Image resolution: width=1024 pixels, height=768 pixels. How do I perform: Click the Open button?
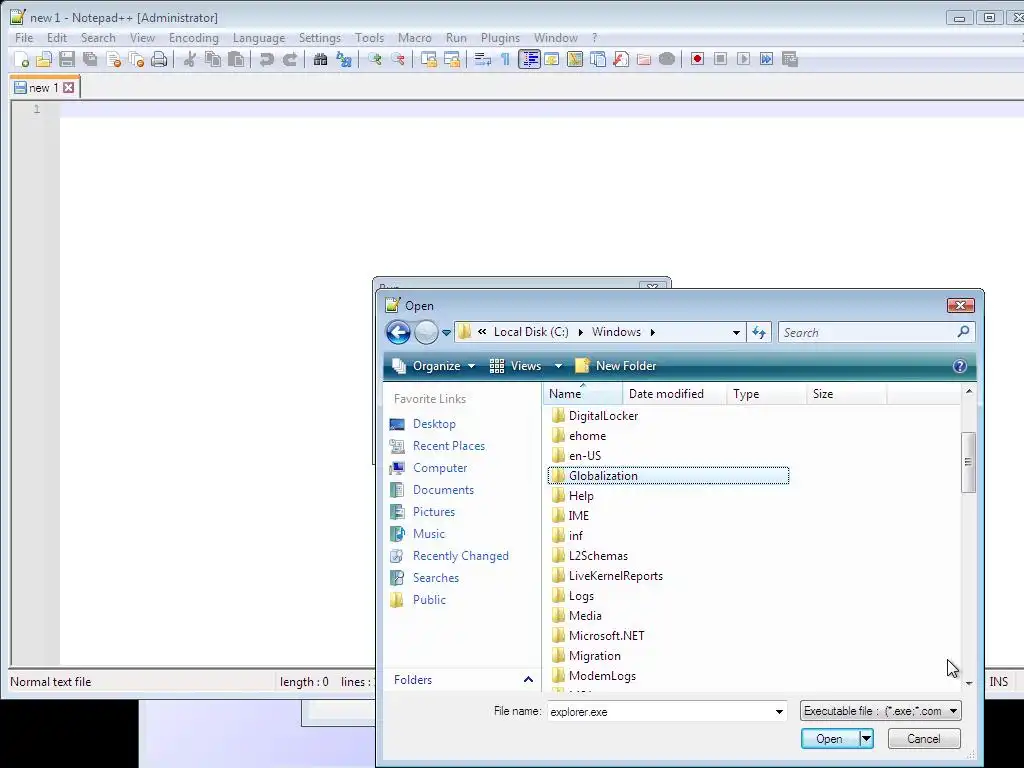click(x=829, y=739)
